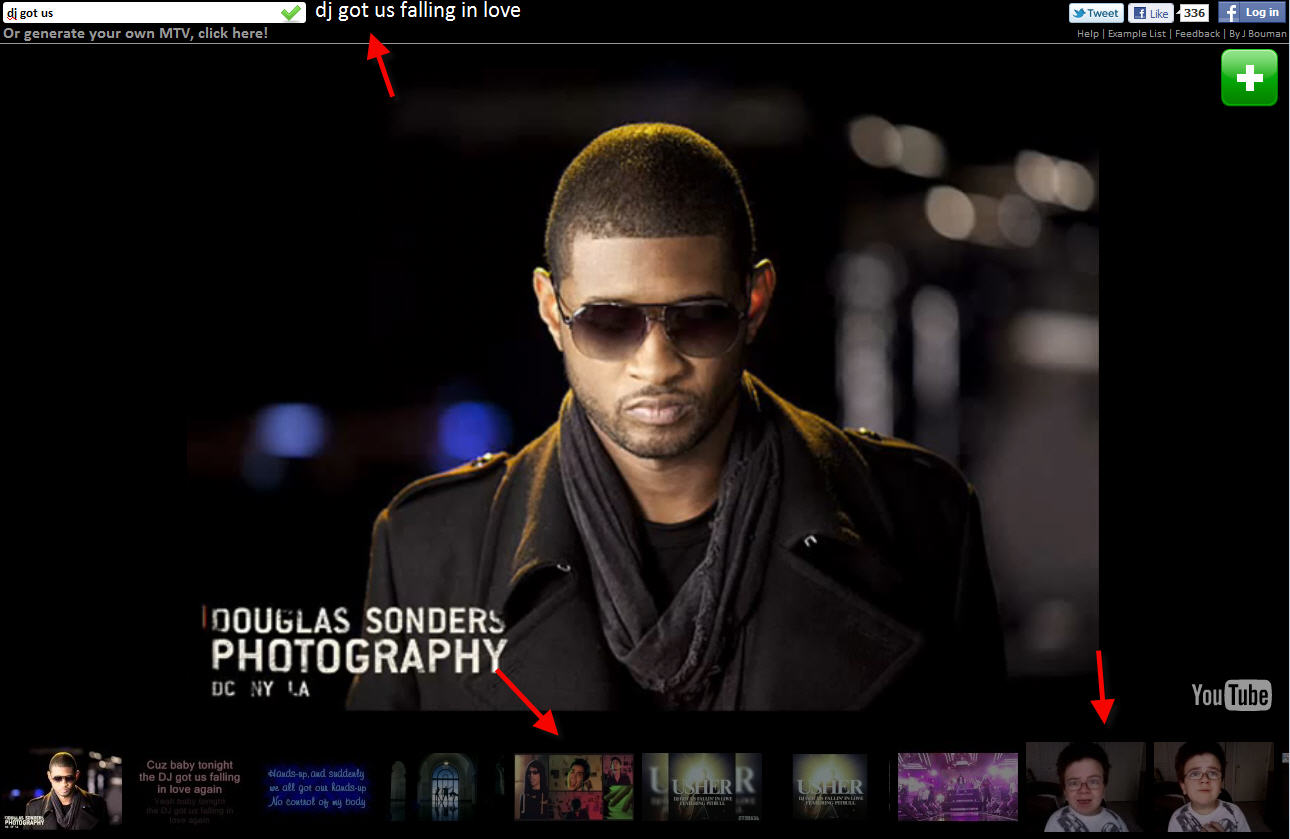Focus the song search input field
The width and height of the screenshot is (1290, 839).
(140, 13)
